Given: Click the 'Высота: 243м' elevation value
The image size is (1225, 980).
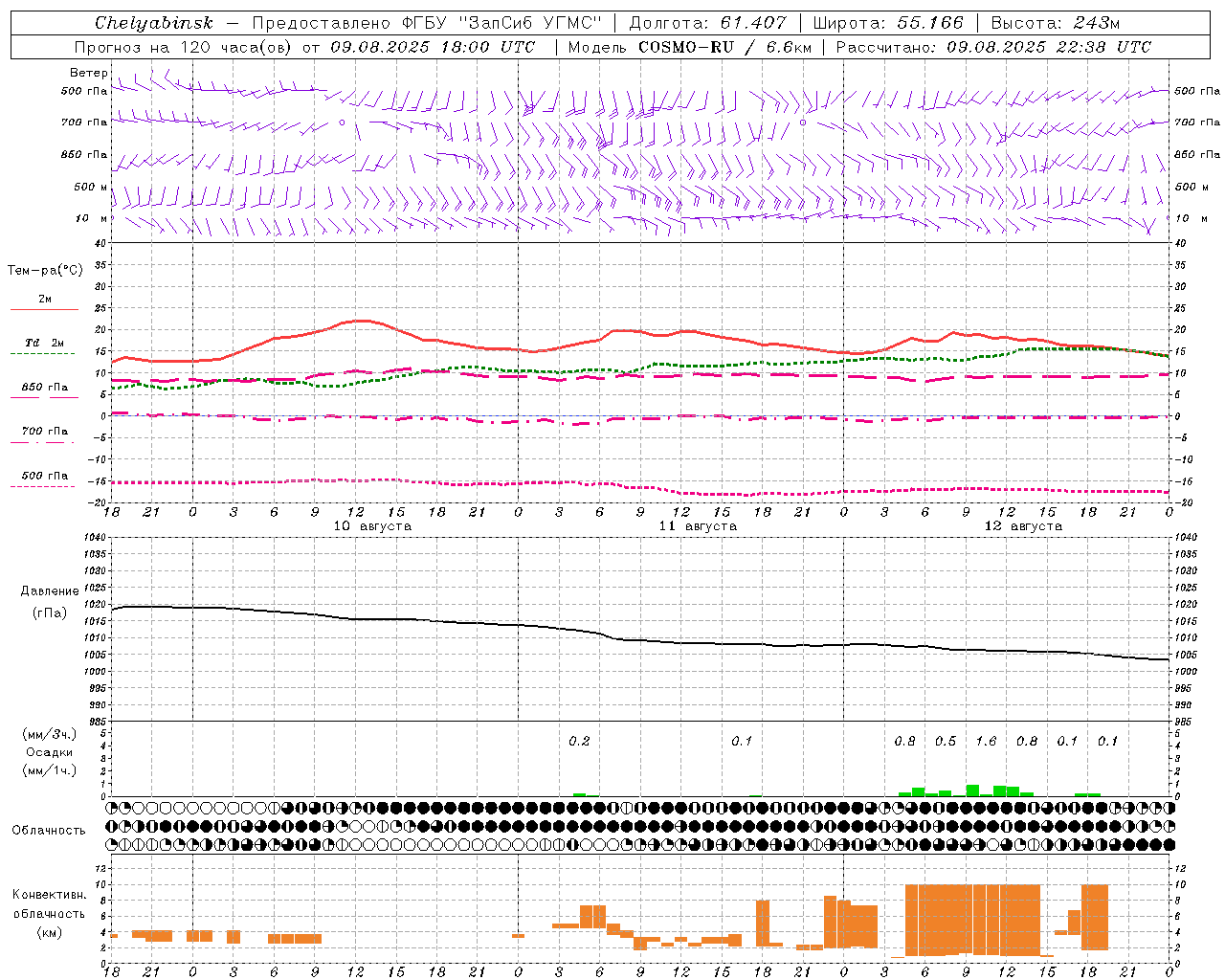Looking at the screenshot, I should coord(1055,23).
